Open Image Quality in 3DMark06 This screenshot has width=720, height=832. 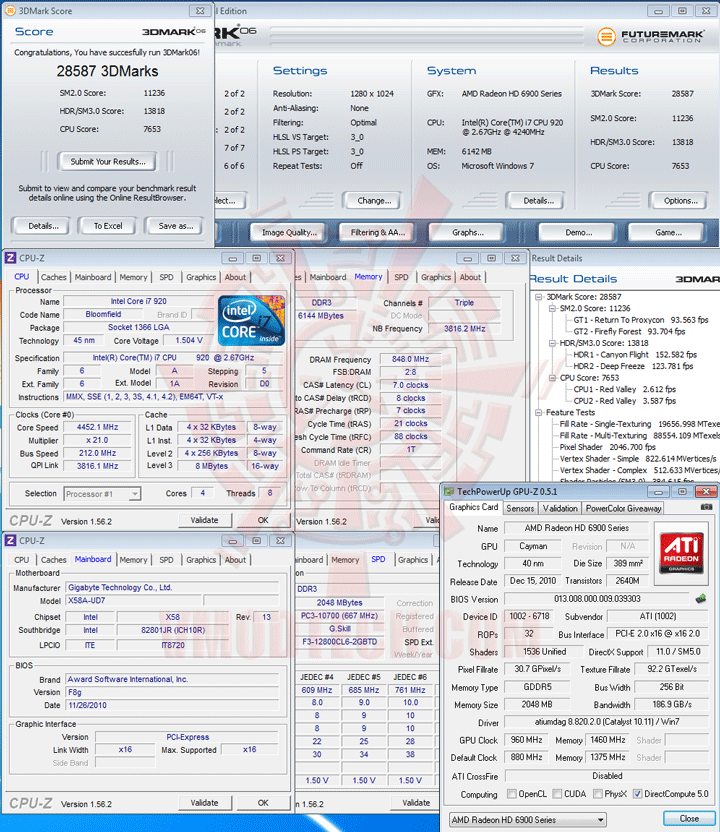(289, 232)
